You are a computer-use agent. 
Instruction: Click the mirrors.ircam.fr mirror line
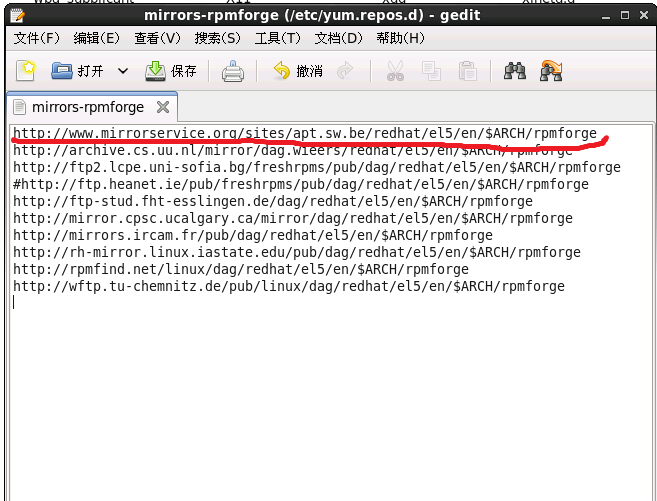click(x=253, y=235)
